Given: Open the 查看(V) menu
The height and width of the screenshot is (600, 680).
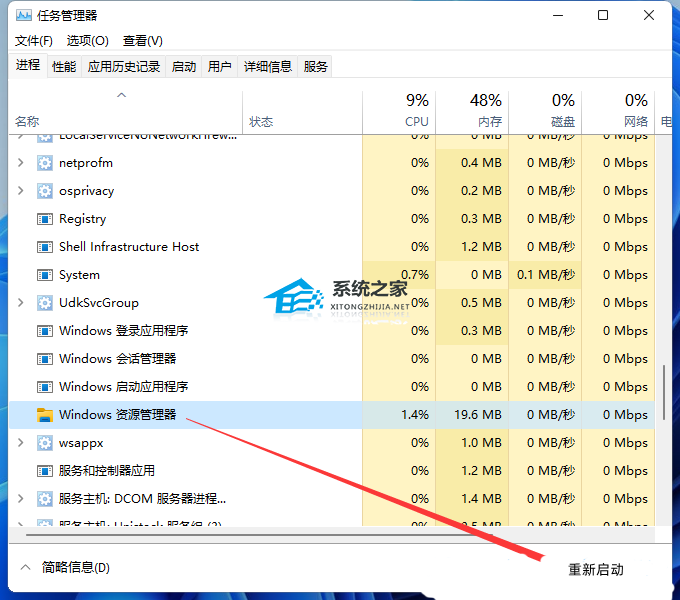Looking at the screenshot, I should [143, 41].
